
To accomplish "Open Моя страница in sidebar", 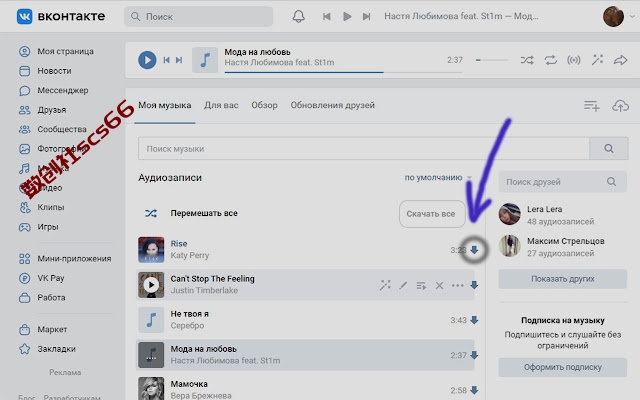I will tap(56, 51).
